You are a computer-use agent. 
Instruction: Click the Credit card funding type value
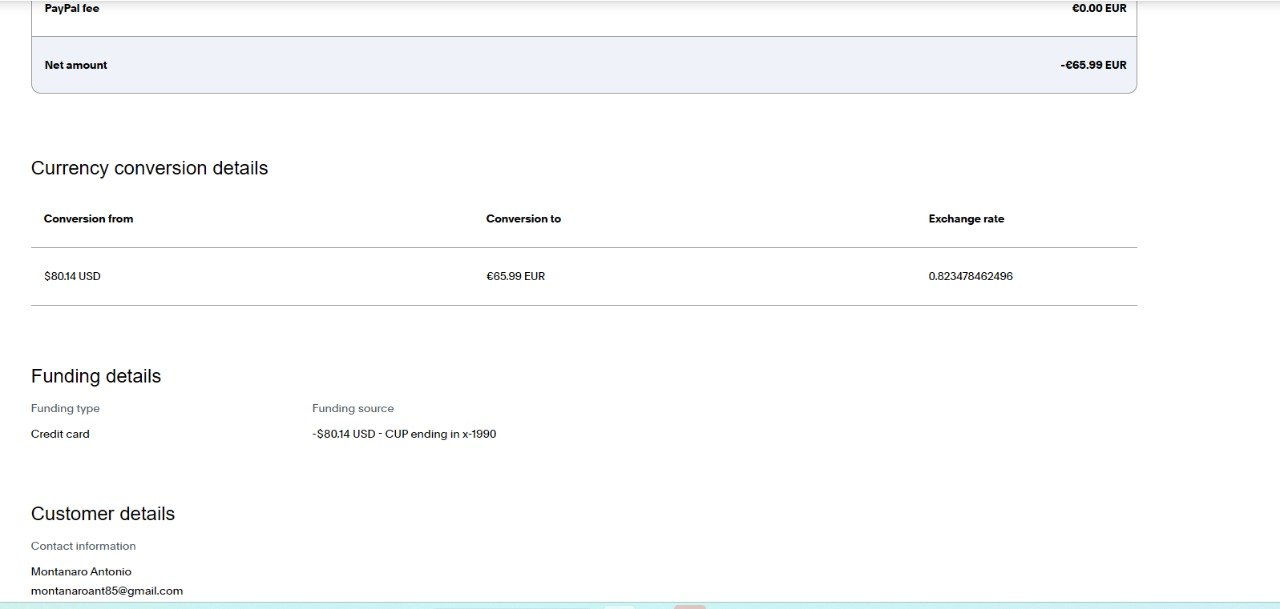[60, 434]
